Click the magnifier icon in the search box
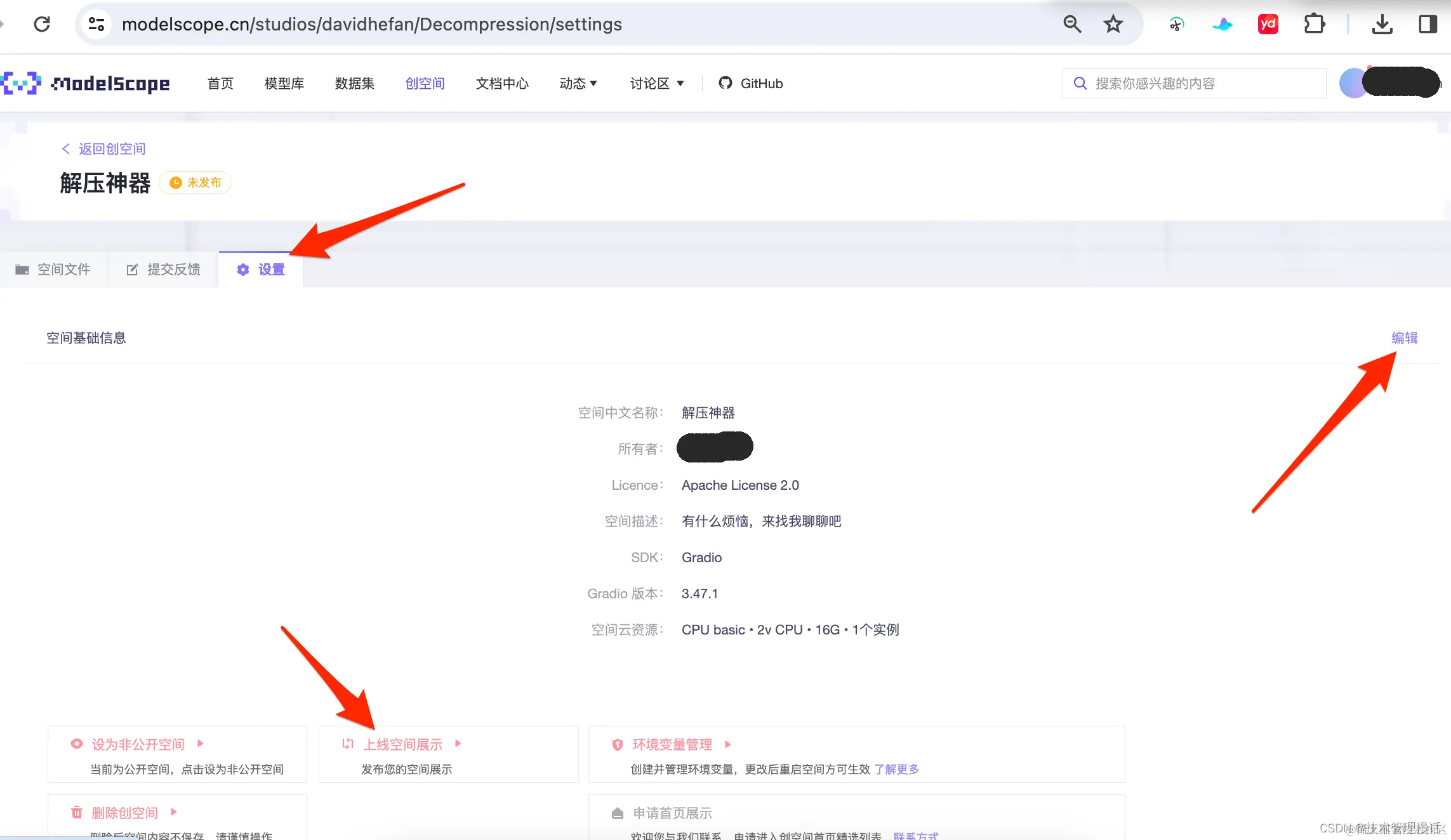 (1080, 82)
